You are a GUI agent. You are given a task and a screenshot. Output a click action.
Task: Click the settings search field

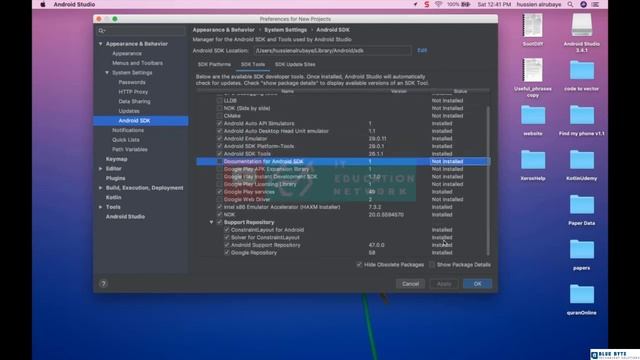tap(141, 31)
